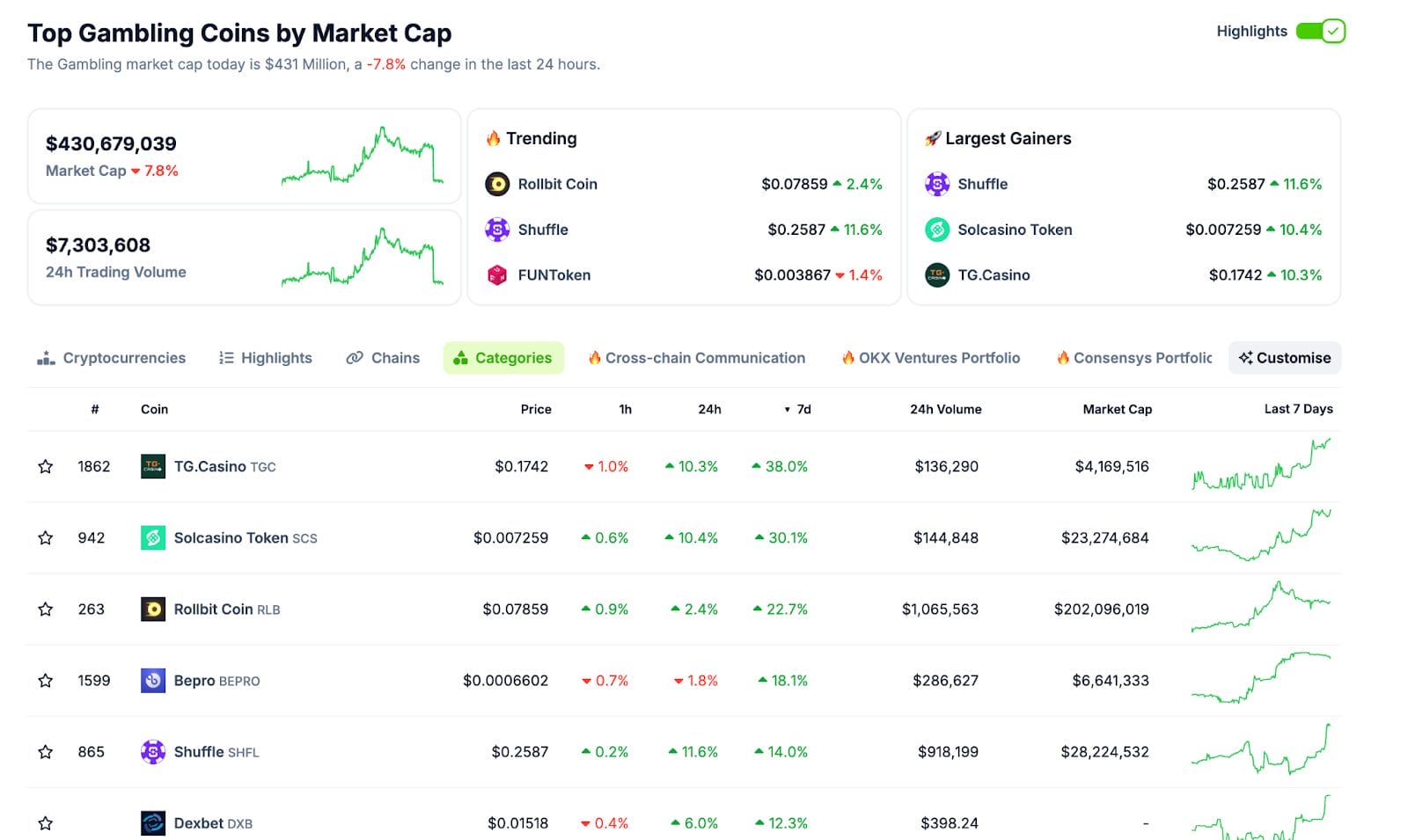Click the TG.Casino 7-day sparkline chart
This screenshot has height=840, width=1408.
pos(1262,466)
